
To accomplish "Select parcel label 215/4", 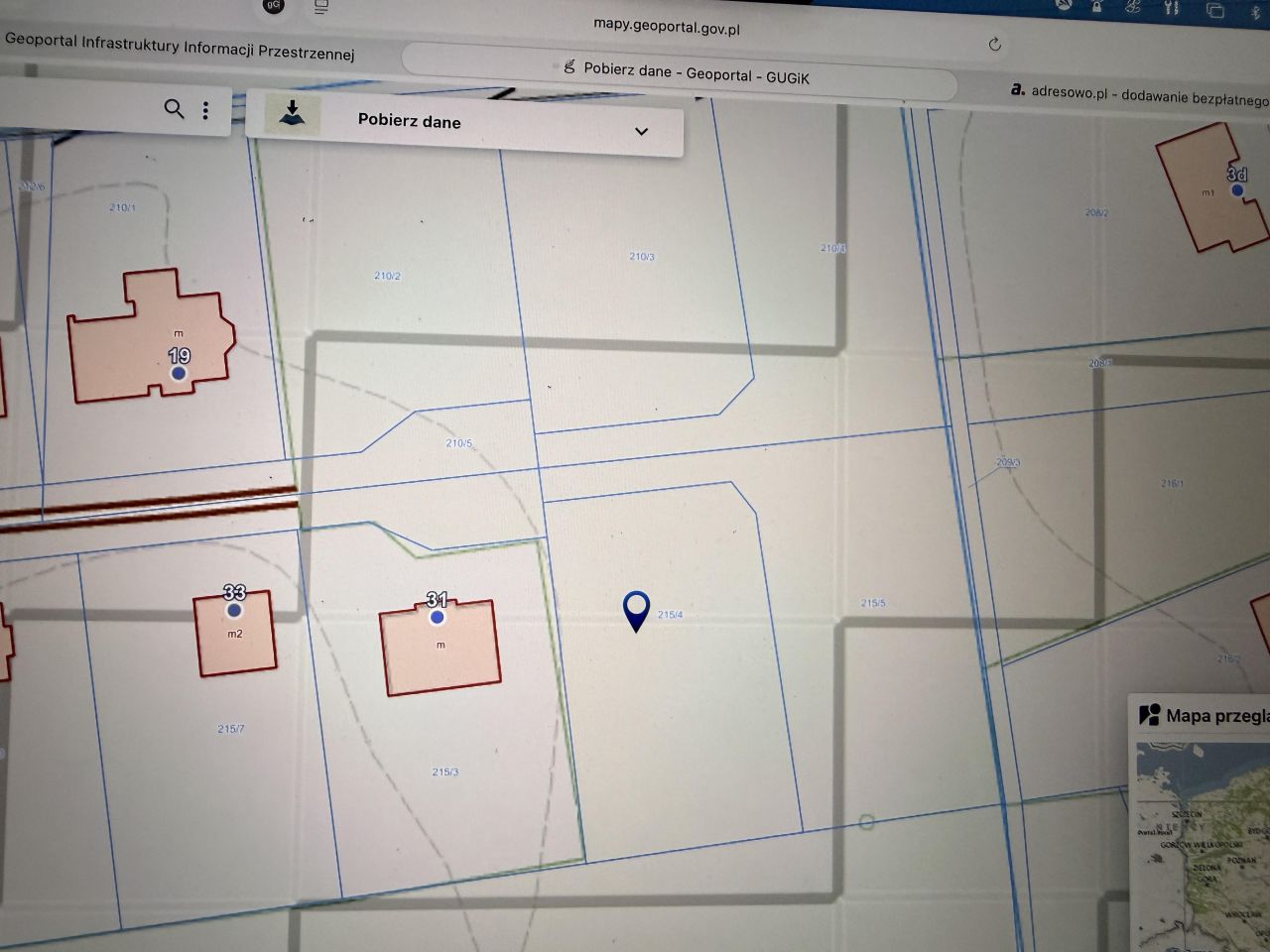I will pyautogui.click(x=670, y=615).
